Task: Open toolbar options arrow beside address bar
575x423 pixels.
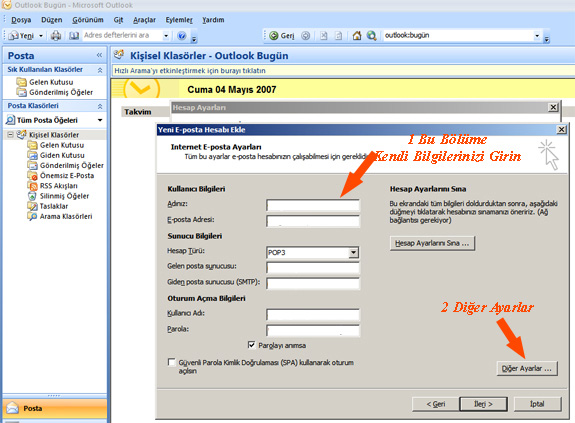Action: click(x=546, y=38)
